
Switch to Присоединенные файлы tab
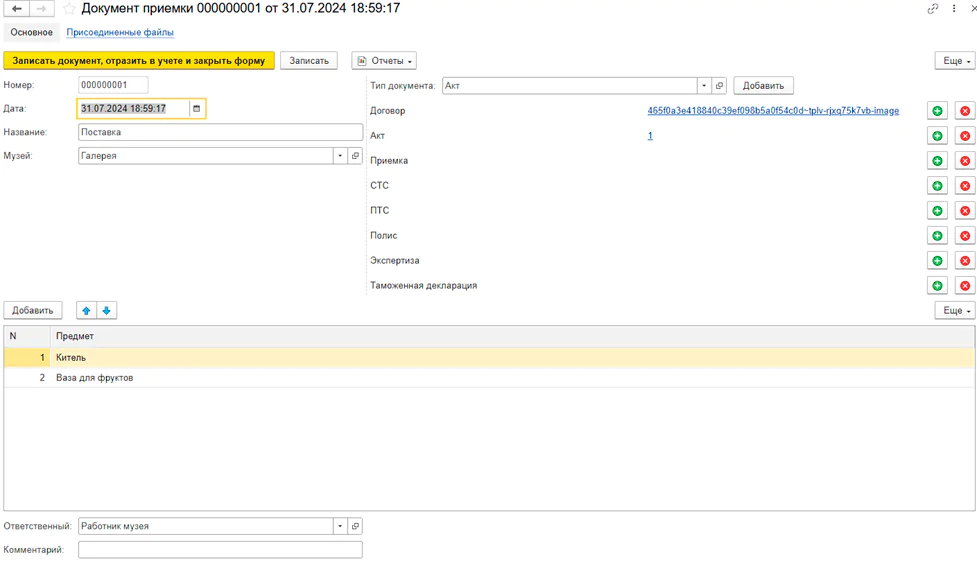click(x=120, y=33)
